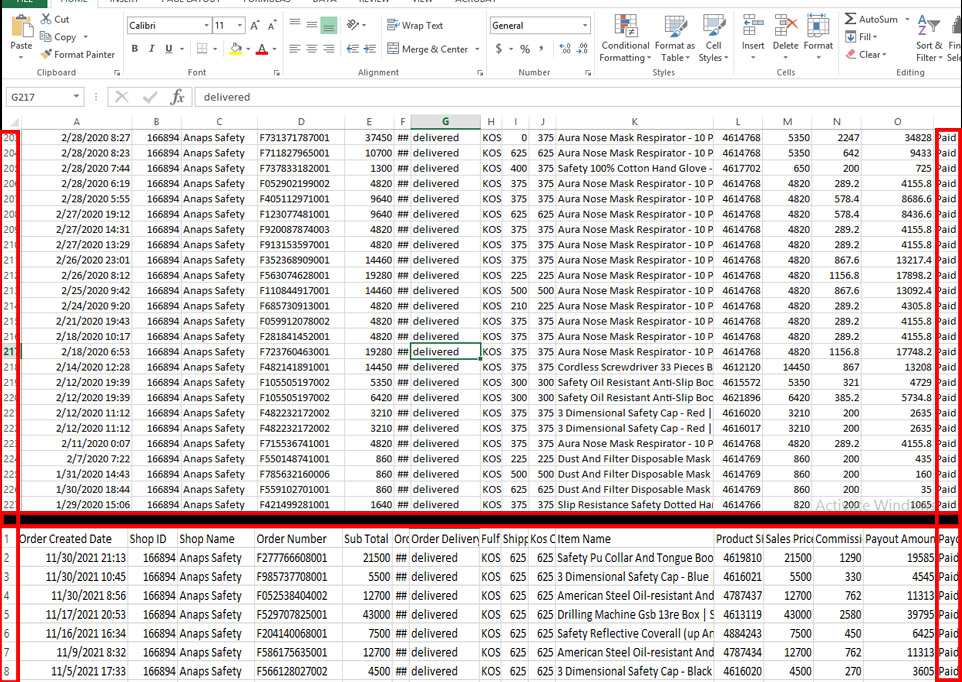Open the Calibri font name dropdown
The width and height of the screenshot is (962, 682).
click(x=207, y=26)
